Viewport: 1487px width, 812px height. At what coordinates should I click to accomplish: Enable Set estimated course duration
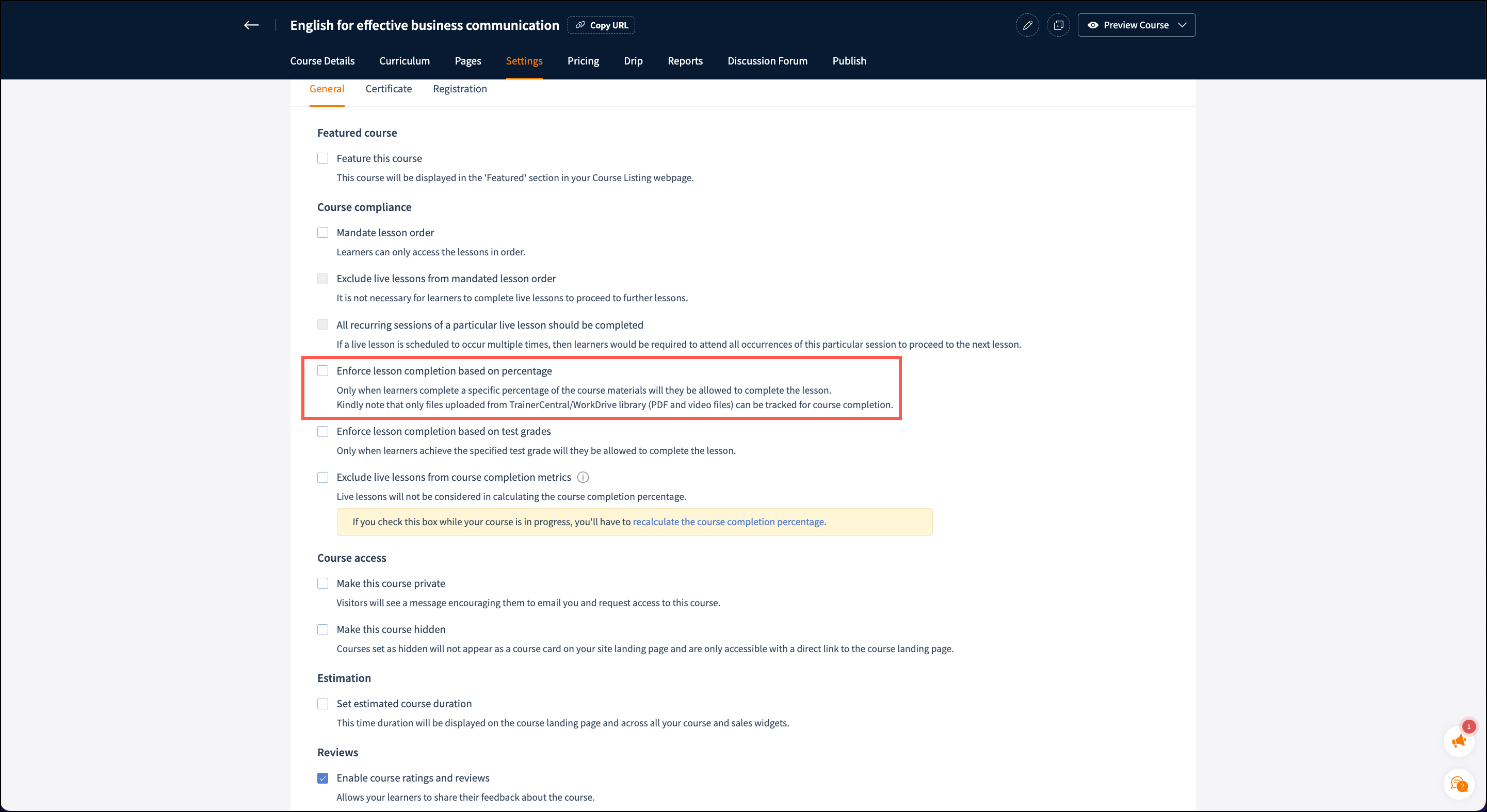322,704
